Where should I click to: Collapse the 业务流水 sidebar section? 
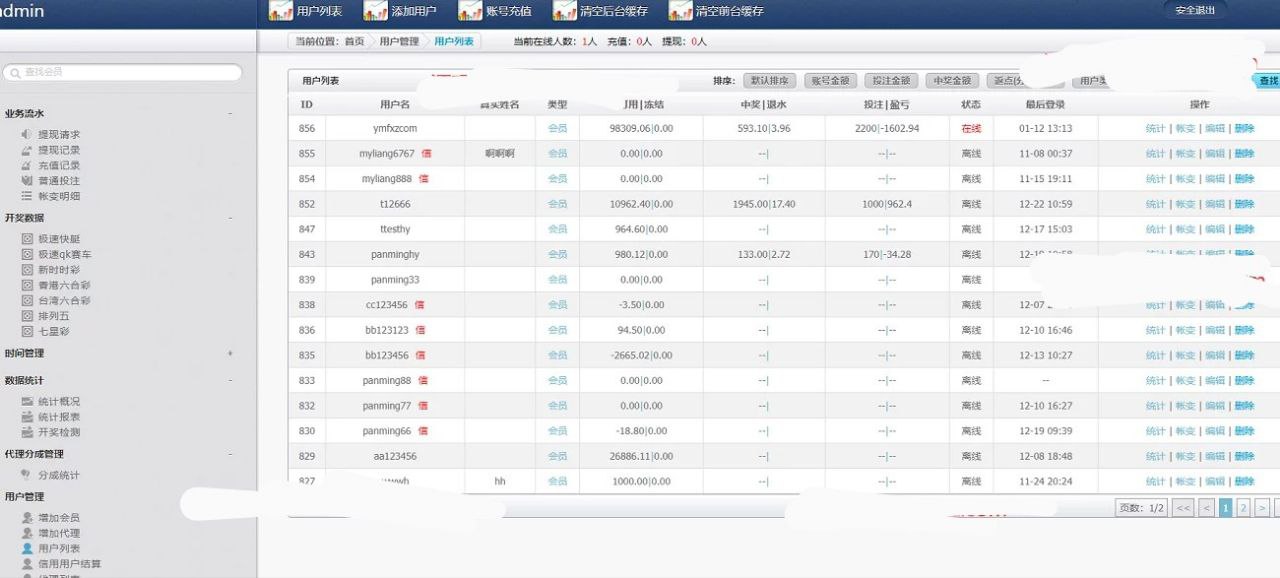coord(230,114)
